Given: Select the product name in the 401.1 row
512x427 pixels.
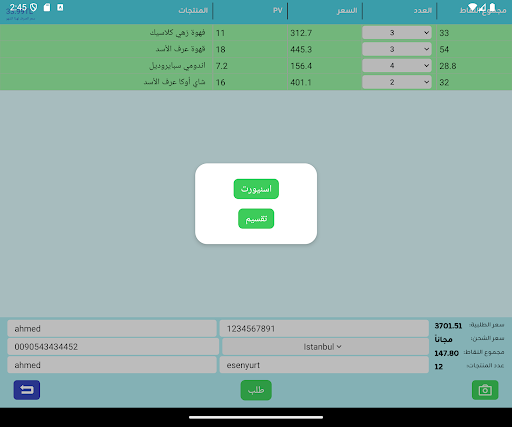Looking at the screenshot, I should click(x=174, y=82).
